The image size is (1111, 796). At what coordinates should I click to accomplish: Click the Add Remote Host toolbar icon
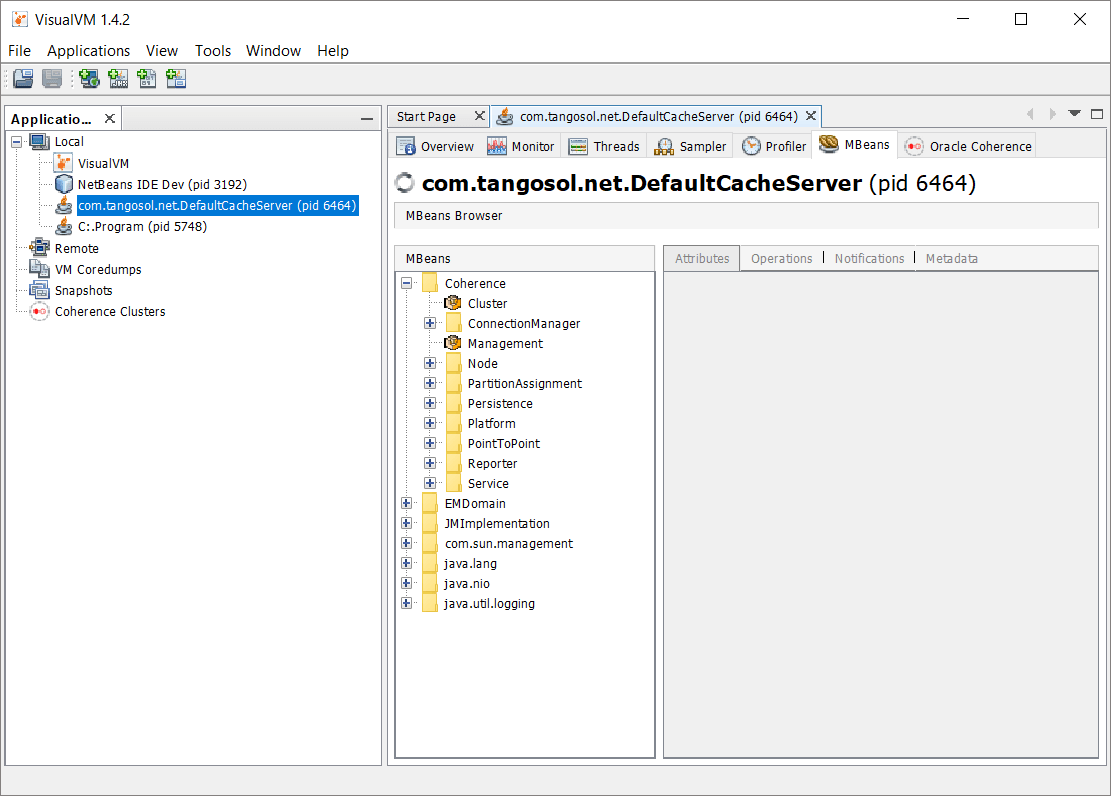coord(89,78)
